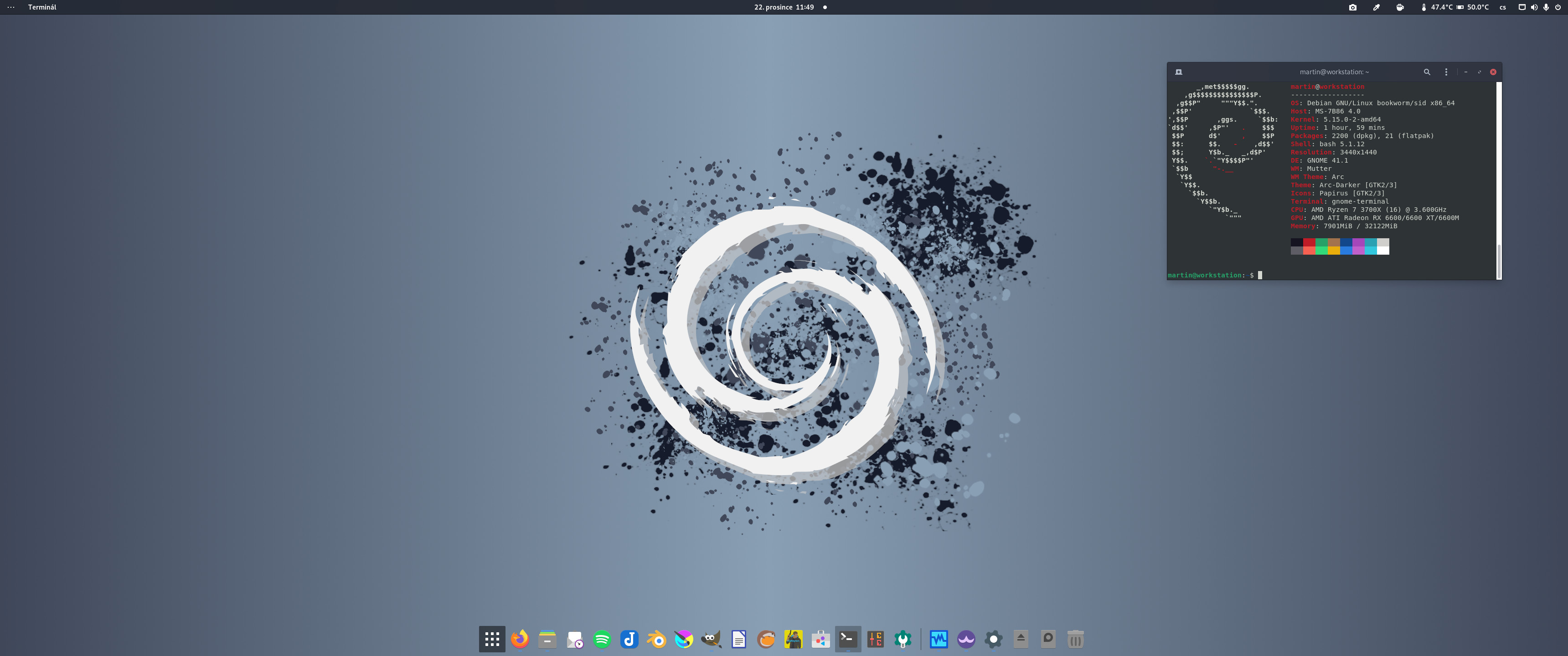This screenshot has height=656, width=1568.
Task: Click the Kernel: 5.15.0-2-amd64 line
Action: pyautogui.click(x=1336, y=119)
